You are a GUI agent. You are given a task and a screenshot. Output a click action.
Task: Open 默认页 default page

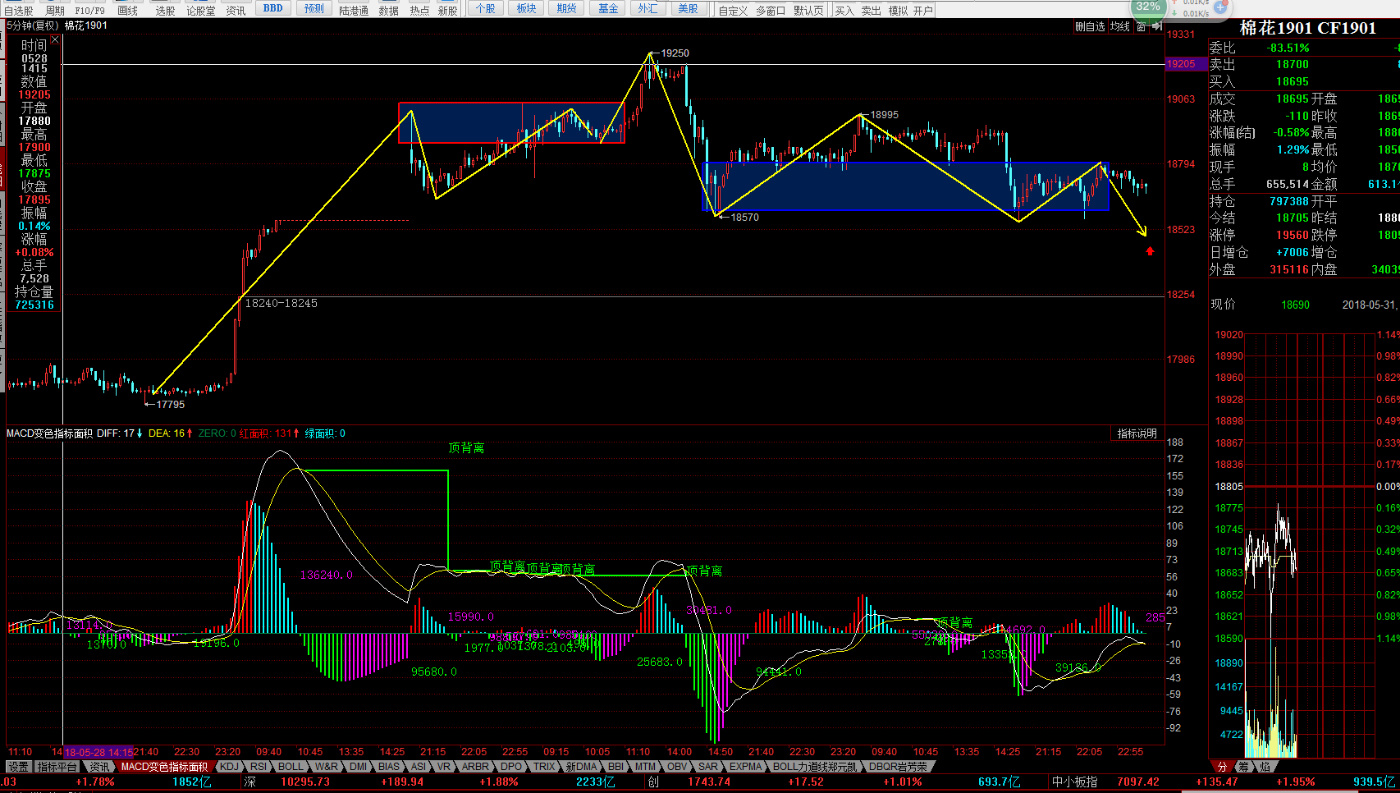(809, 10)
